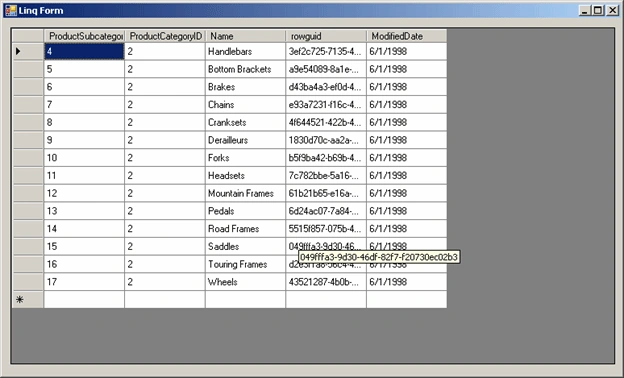Click ModifiedDate cell in Handlebars row
The height and width of the screenshot is (378, 624).
click(x=407, y=51)
